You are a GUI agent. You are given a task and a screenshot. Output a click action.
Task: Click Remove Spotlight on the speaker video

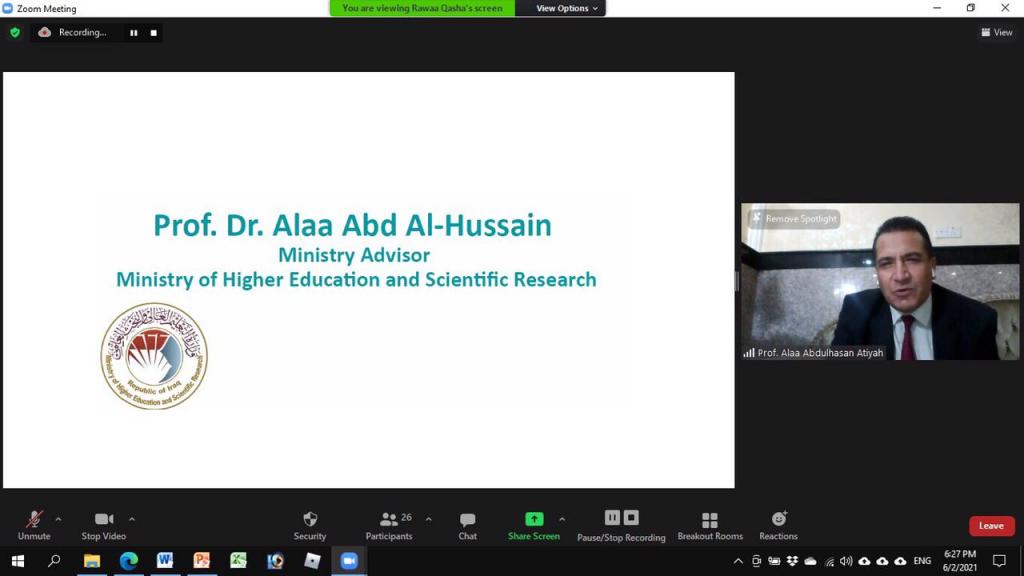pos(795,219)
